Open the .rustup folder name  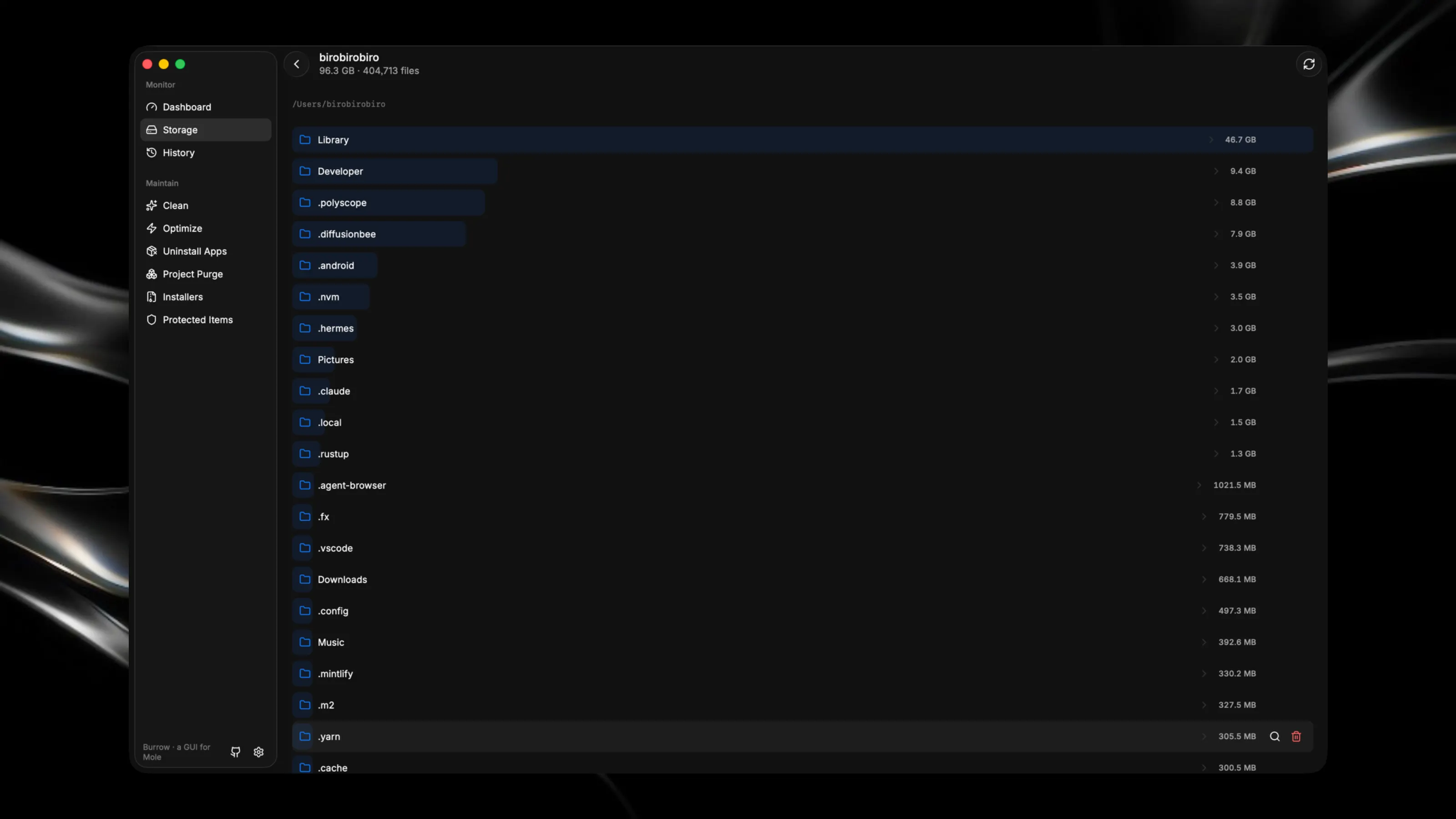[x=334, y=454]
